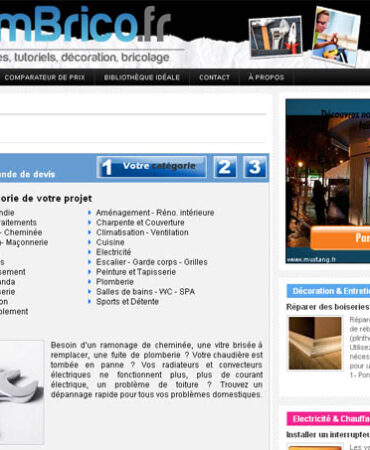Open the COMPARATEUR DE PRIX menu item

pyautogui.click(x=45, y=77)
